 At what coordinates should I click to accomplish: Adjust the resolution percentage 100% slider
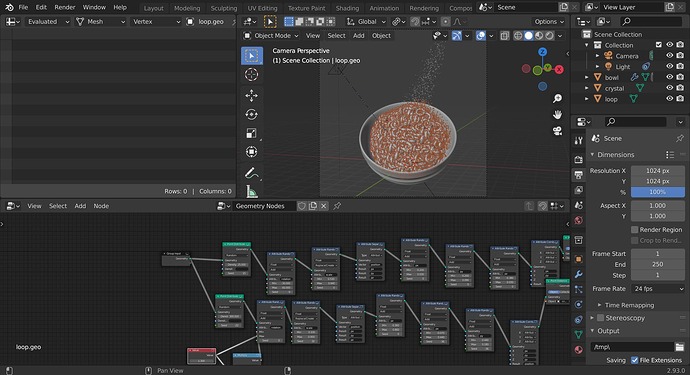[x=658, y=192]
